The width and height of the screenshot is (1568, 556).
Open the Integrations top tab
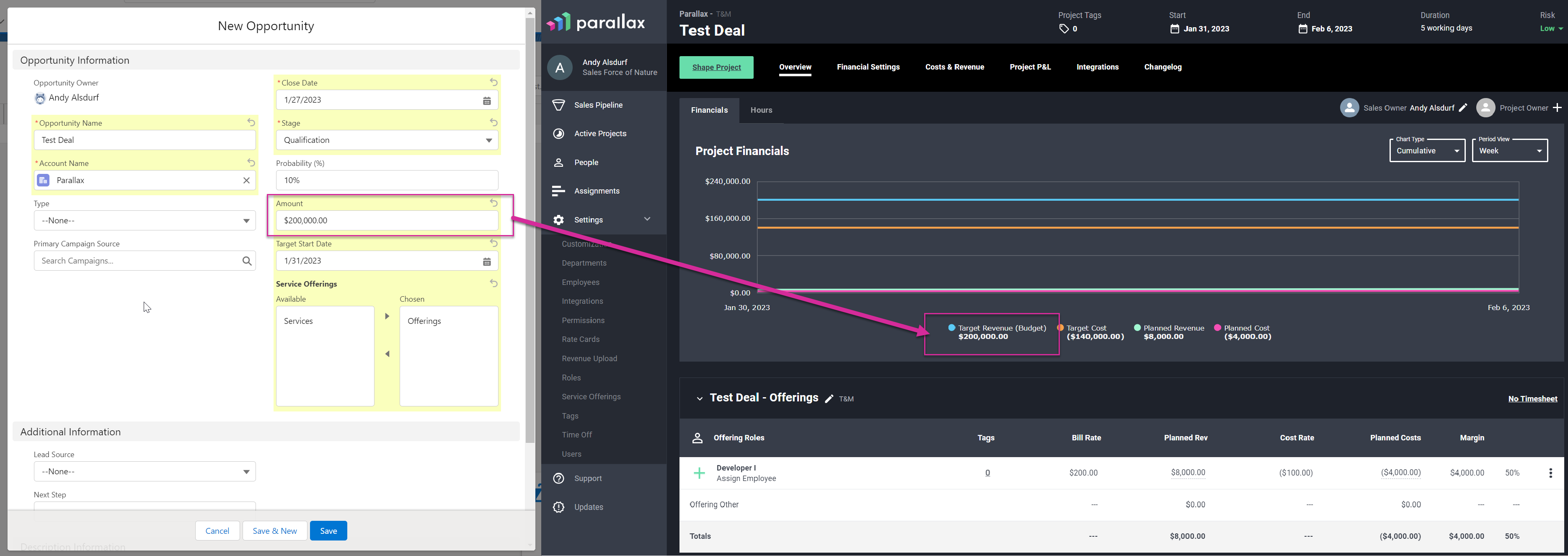pyautogui.click(x=1097, y=67)
